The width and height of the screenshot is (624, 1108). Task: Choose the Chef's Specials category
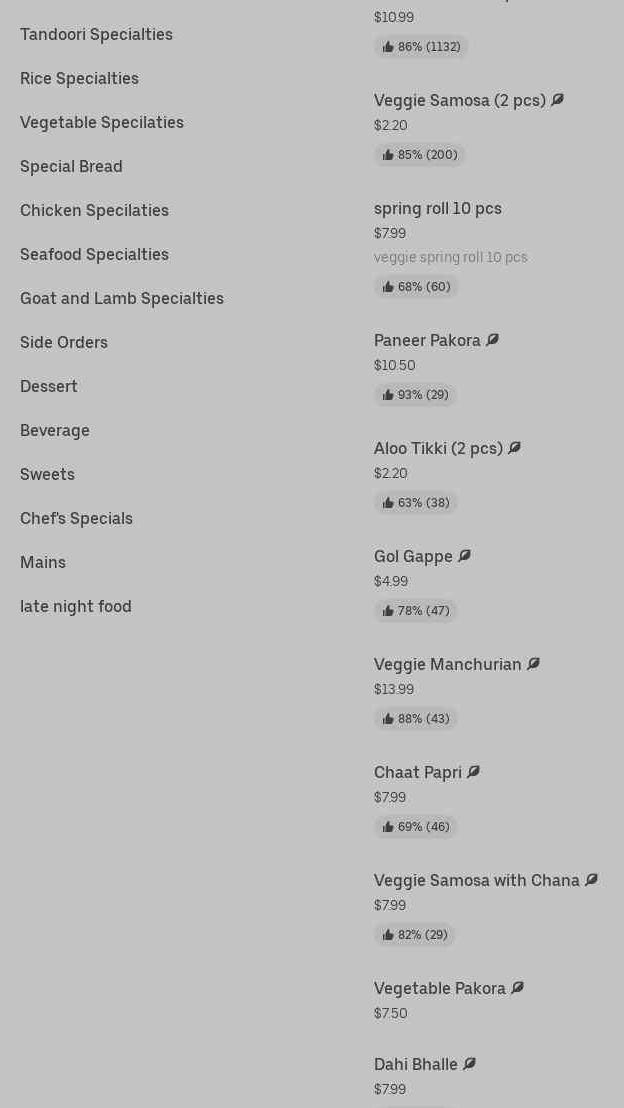coord(76,518)
